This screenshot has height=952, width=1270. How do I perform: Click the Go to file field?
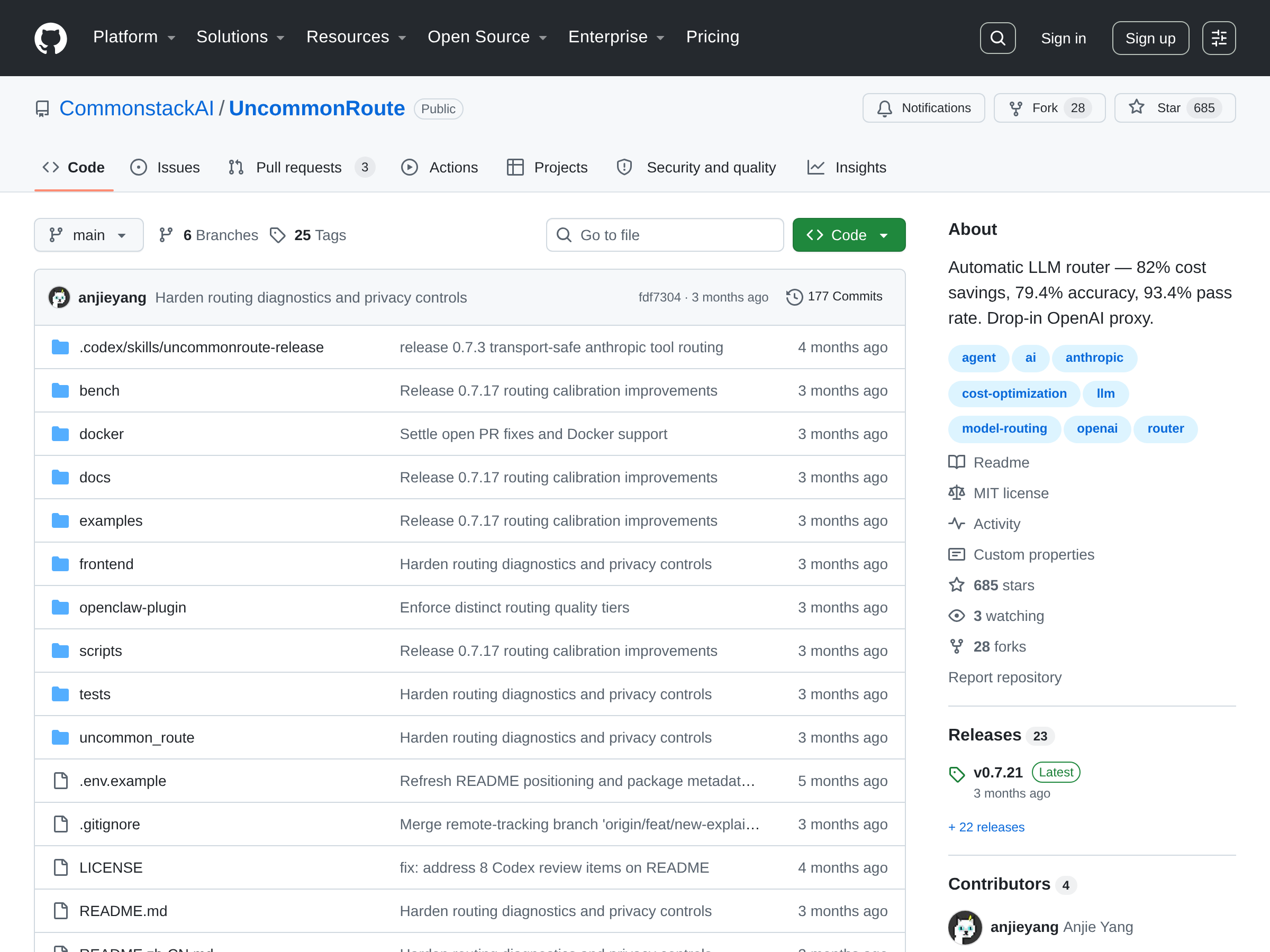tap(665, 235)
